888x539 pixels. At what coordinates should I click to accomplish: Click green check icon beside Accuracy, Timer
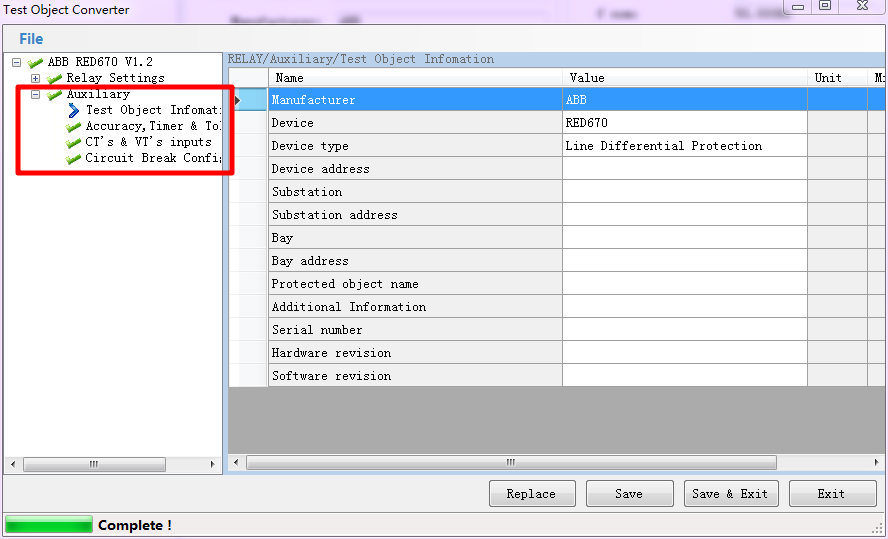[74, 126]
